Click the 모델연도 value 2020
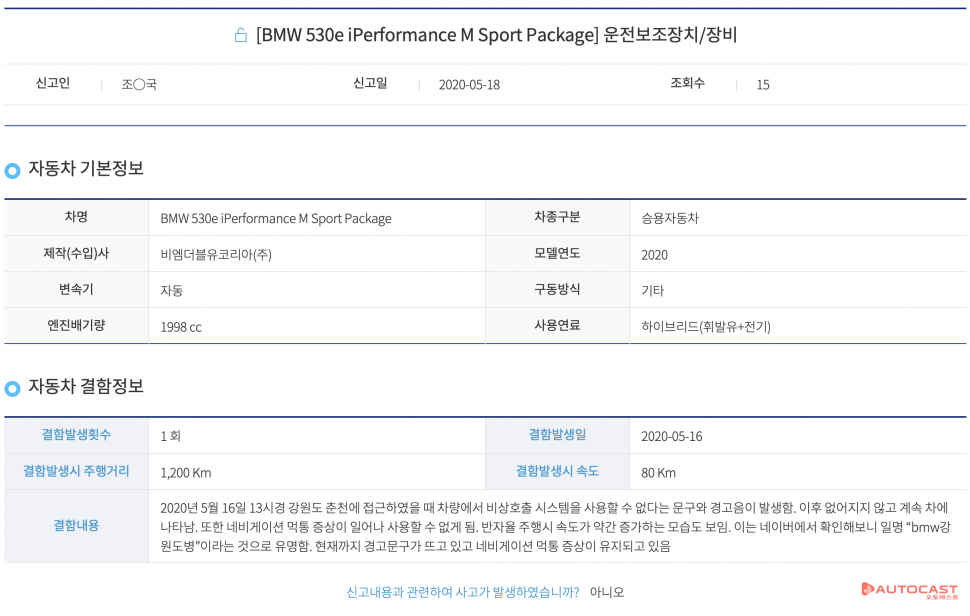Viewport: 970px width, 616px height. pos(654,254)
